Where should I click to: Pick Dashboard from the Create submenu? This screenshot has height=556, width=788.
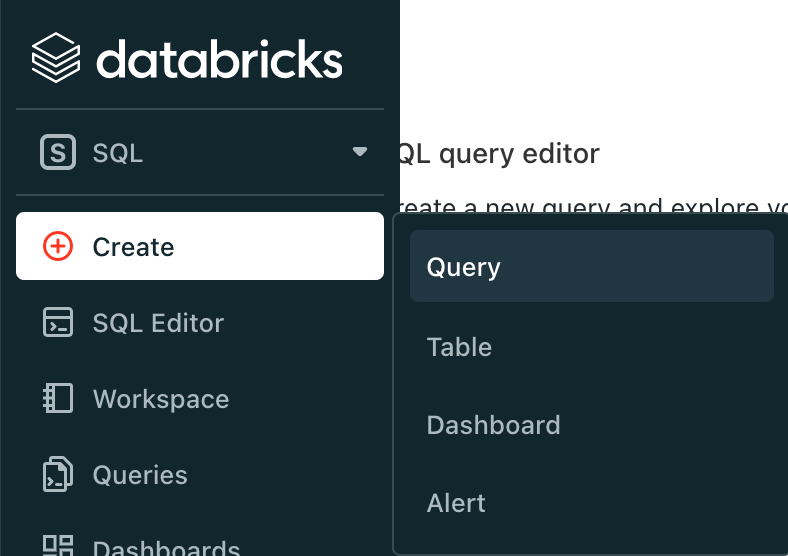click(493, 425)
